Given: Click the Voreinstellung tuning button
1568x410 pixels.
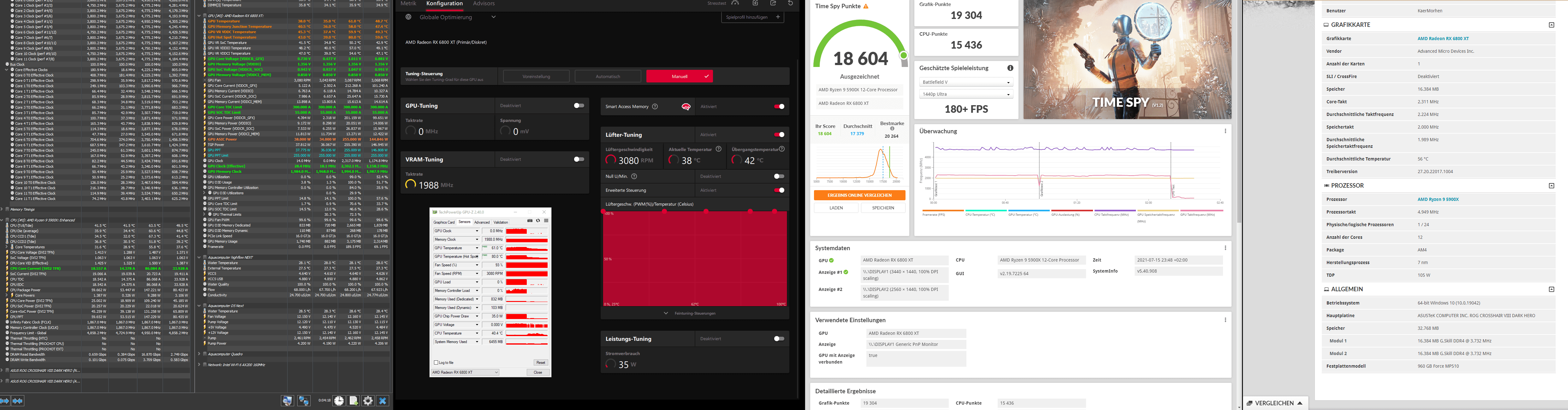Looking at the screenshot, I should (x=536, y=76).
